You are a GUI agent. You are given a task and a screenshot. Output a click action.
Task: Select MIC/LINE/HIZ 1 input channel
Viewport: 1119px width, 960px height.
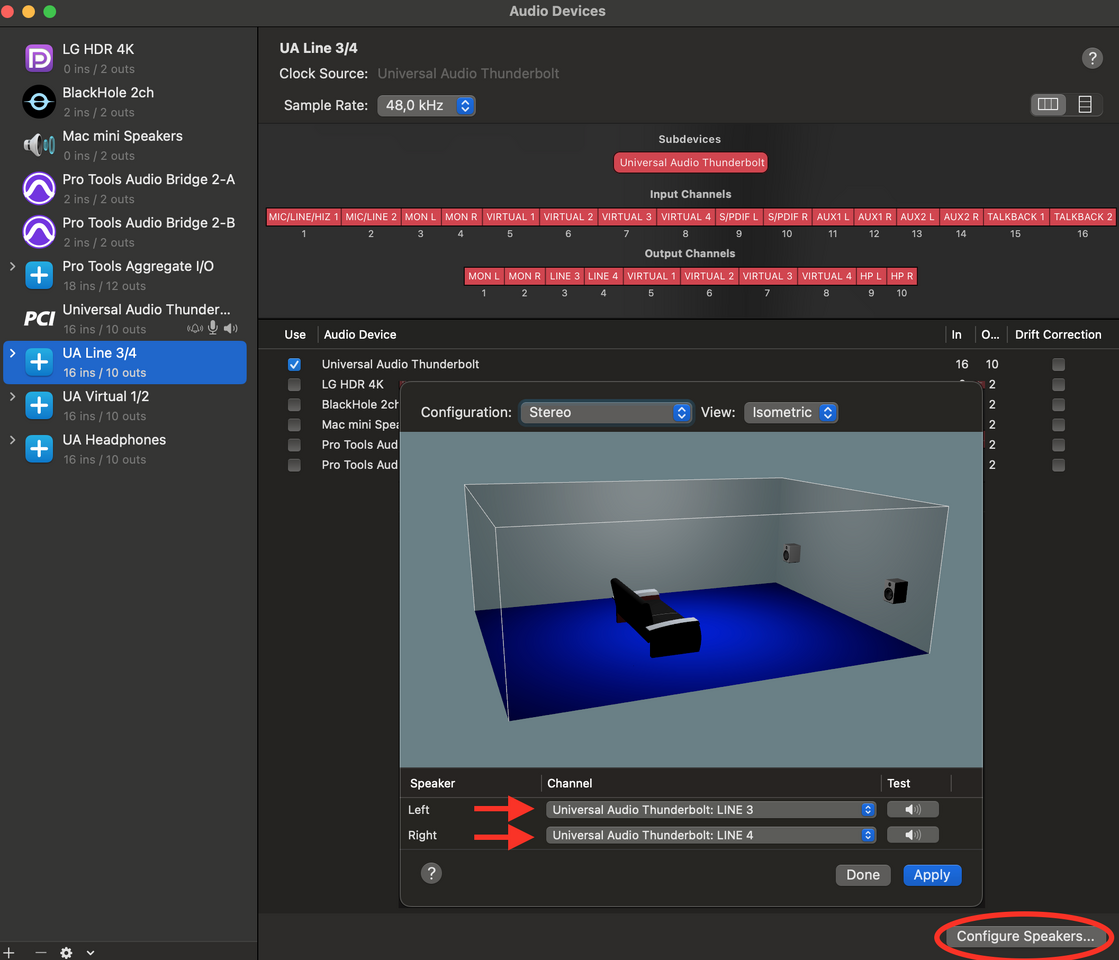click(303, 216)
